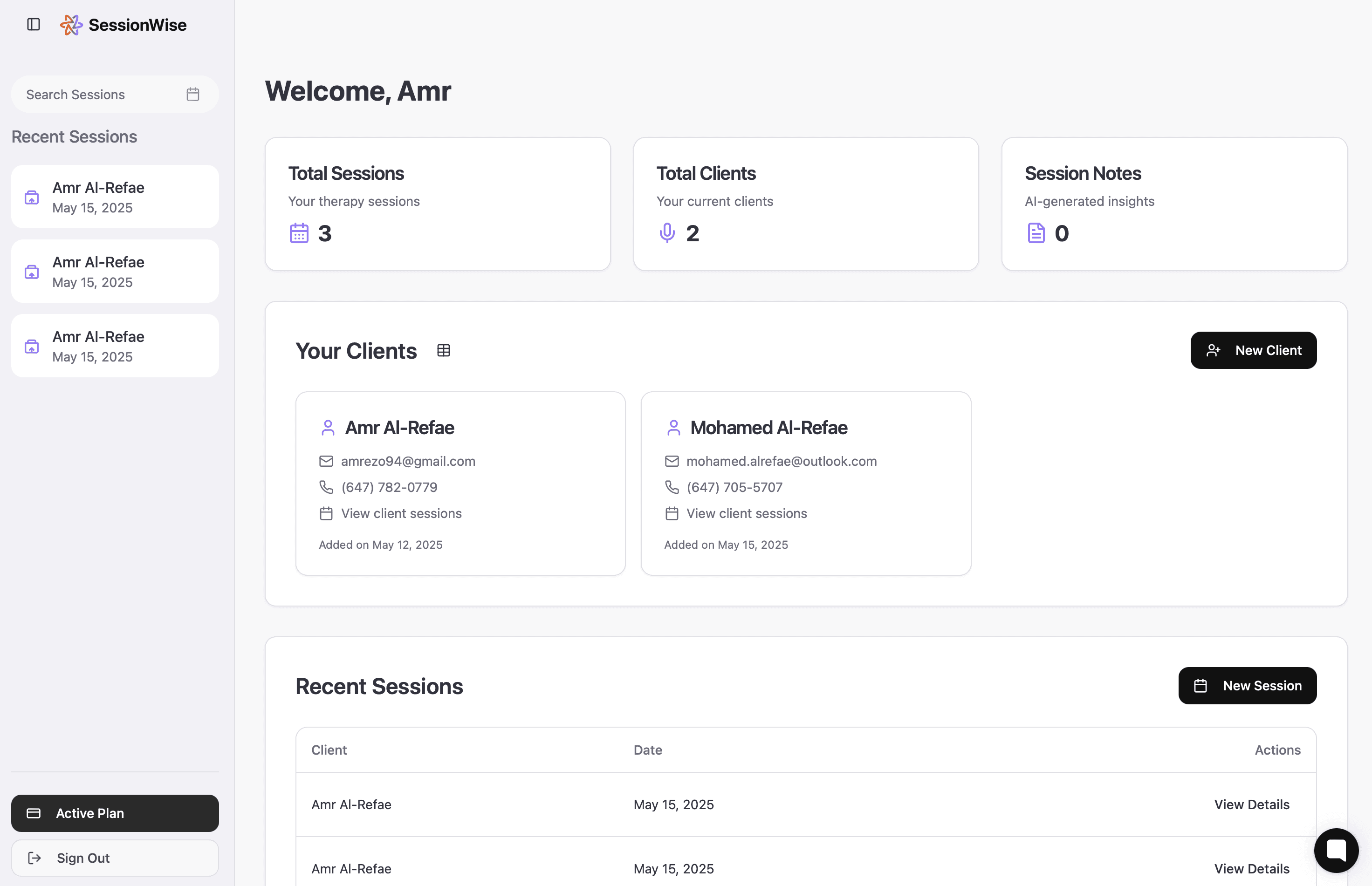
Task: Click the SessionWise brand name
Action: [137, 25]
